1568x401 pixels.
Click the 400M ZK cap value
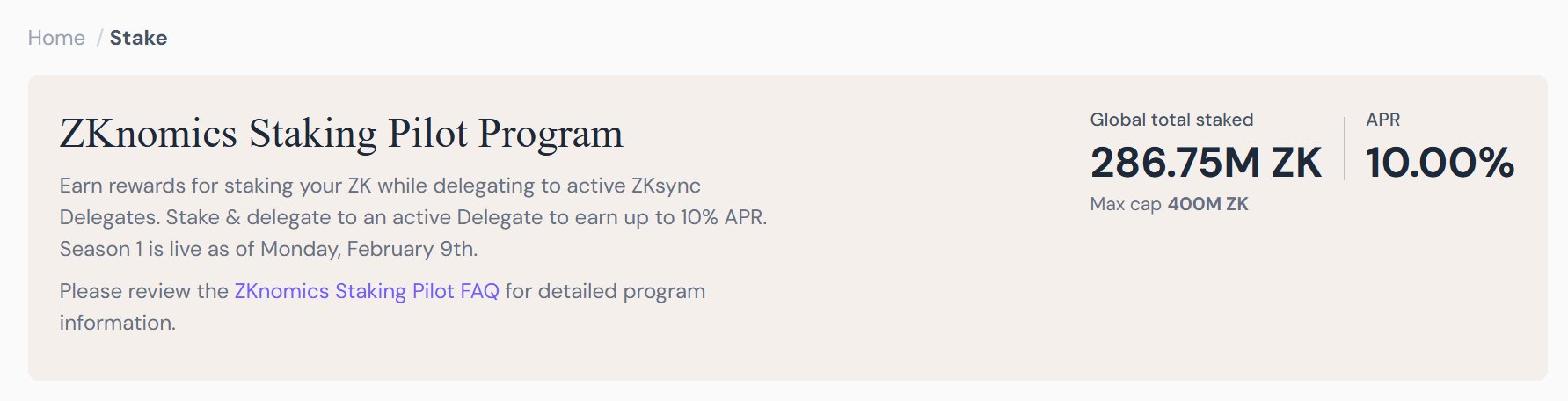pyautogui.click(x=1207, y=204)
